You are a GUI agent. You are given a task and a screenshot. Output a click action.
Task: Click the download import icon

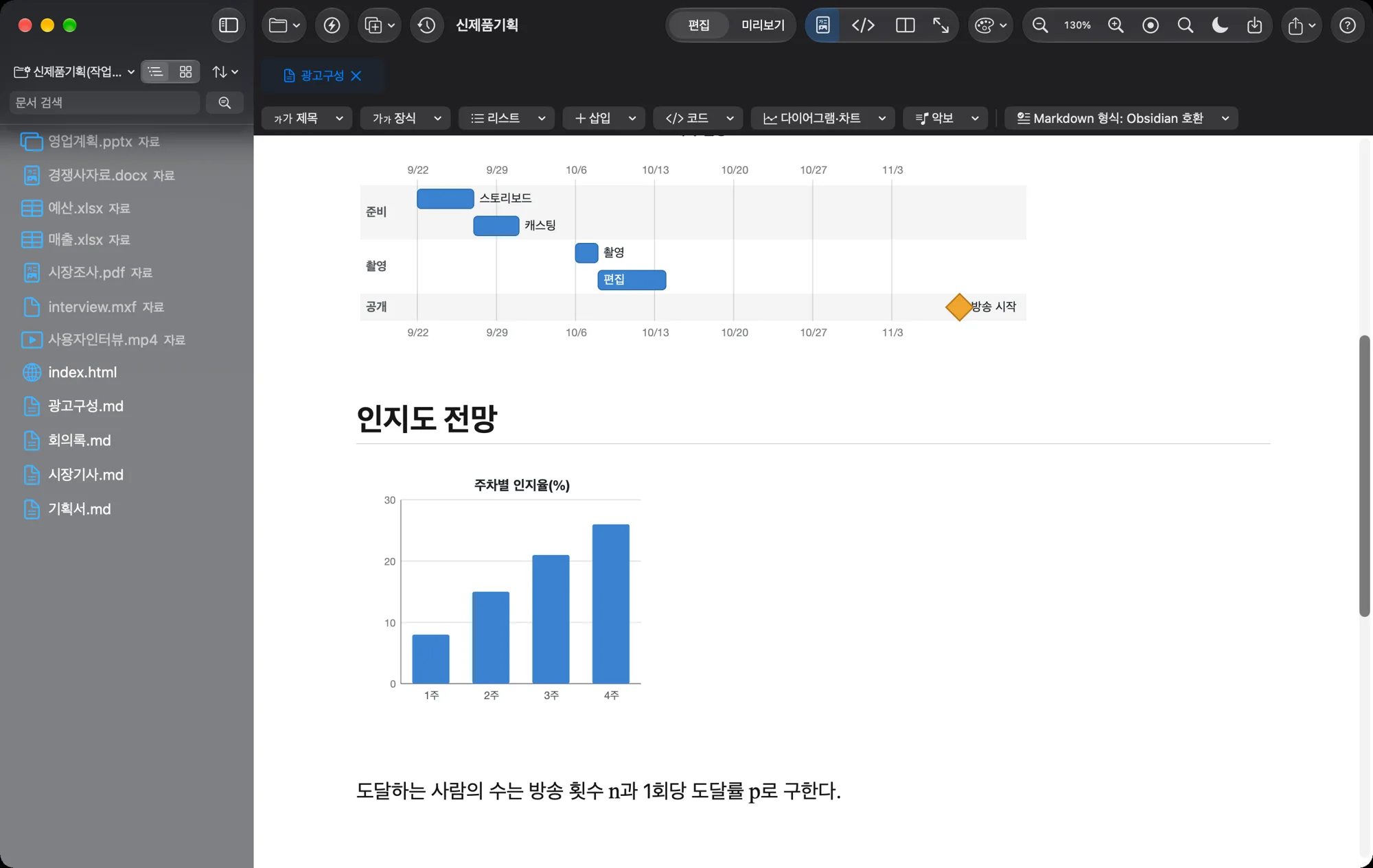[x=1254, y=25]
